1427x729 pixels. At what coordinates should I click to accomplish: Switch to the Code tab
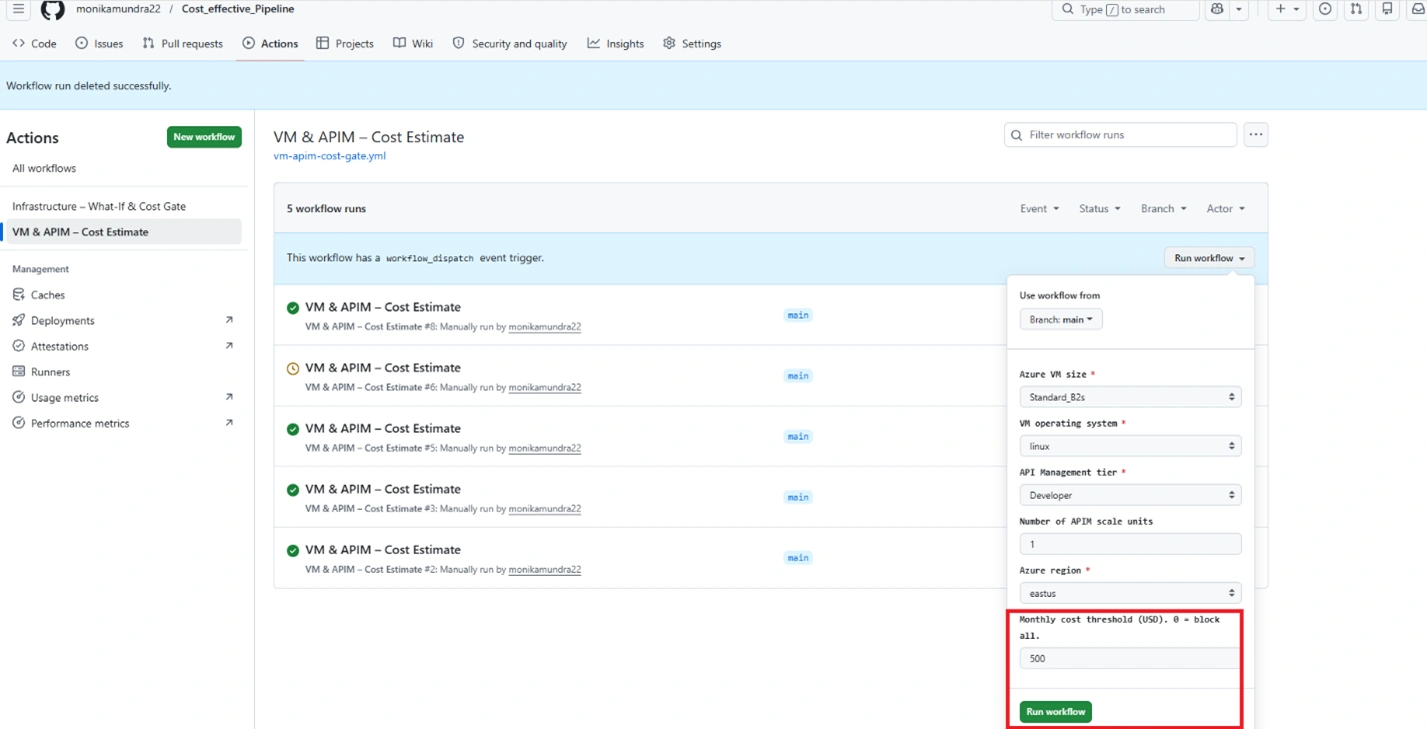(x=34, y=44)
